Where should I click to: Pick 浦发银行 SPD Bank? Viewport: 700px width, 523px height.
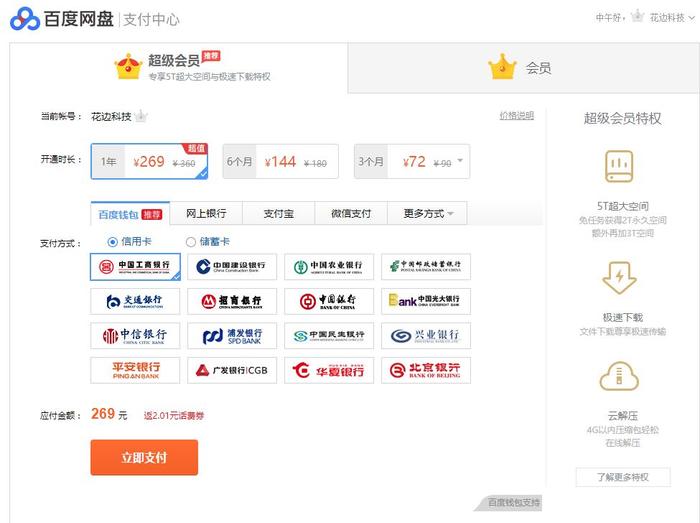232,336
